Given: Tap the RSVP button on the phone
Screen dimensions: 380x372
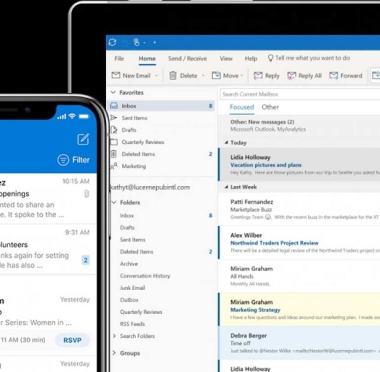Looking at the screenshot, I should [x=72, y=340].
